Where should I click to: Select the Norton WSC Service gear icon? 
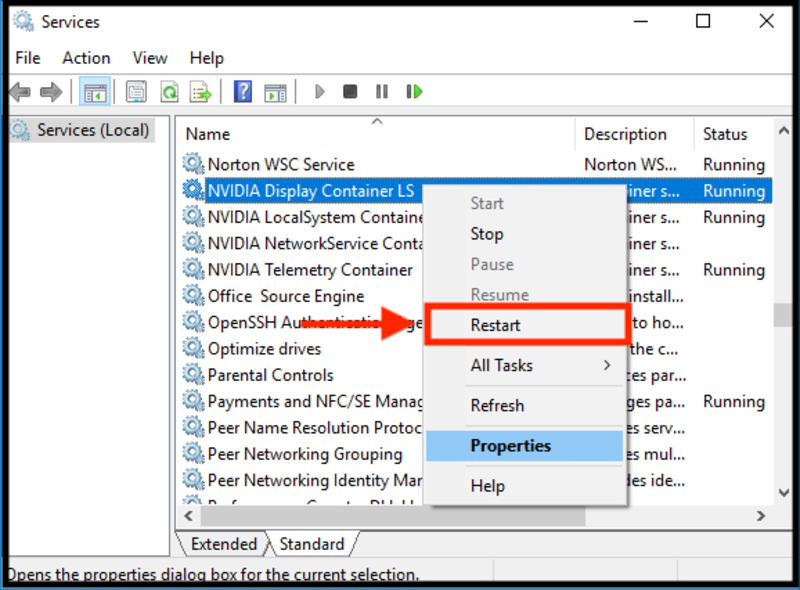coord(193,164)
